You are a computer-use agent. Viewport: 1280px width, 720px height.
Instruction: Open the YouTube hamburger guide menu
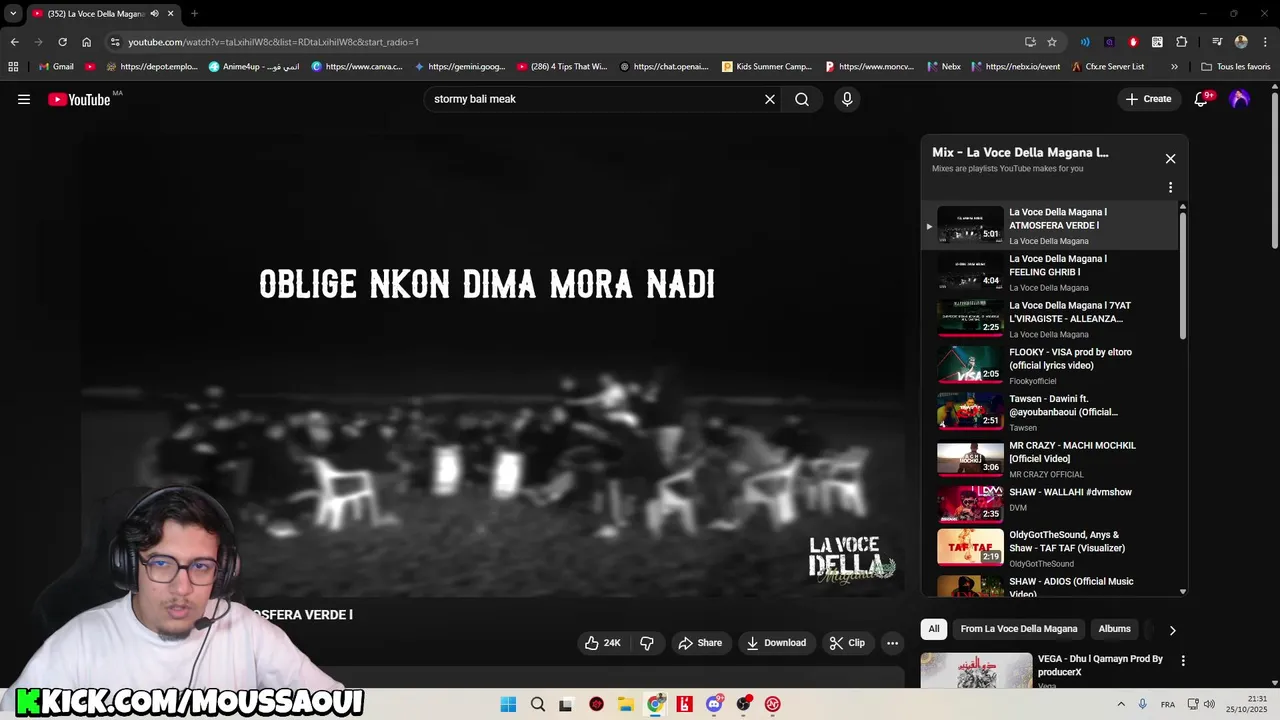(24, 99)
